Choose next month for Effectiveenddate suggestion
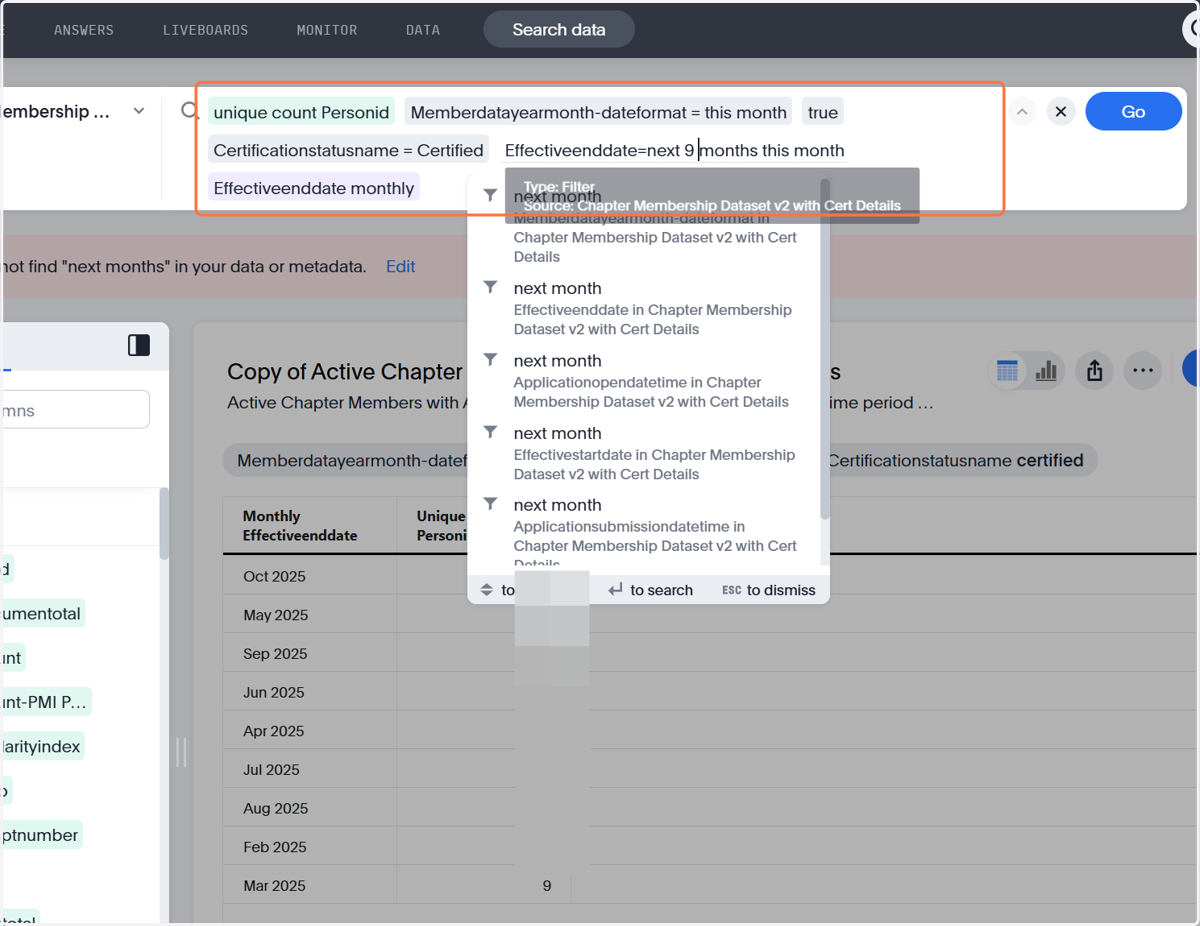The width and height of the screenshot is (1200, 926). point(644,308)
